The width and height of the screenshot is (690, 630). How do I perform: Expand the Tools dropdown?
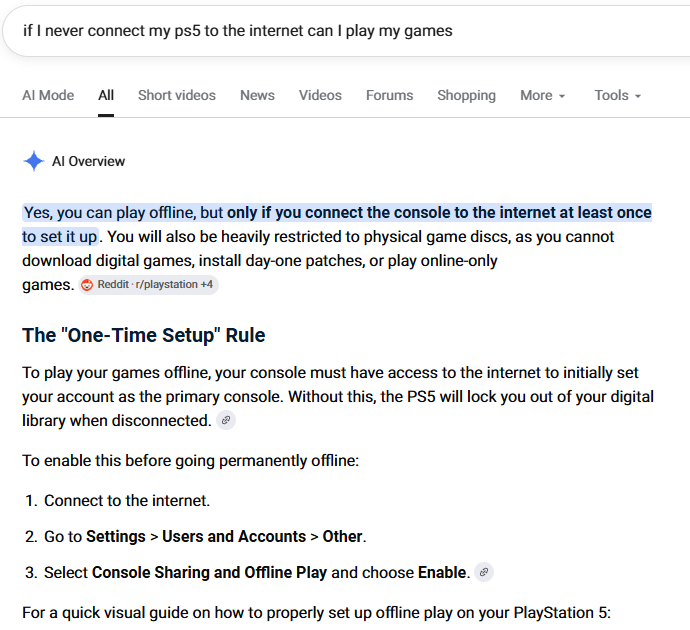[618, 95]
